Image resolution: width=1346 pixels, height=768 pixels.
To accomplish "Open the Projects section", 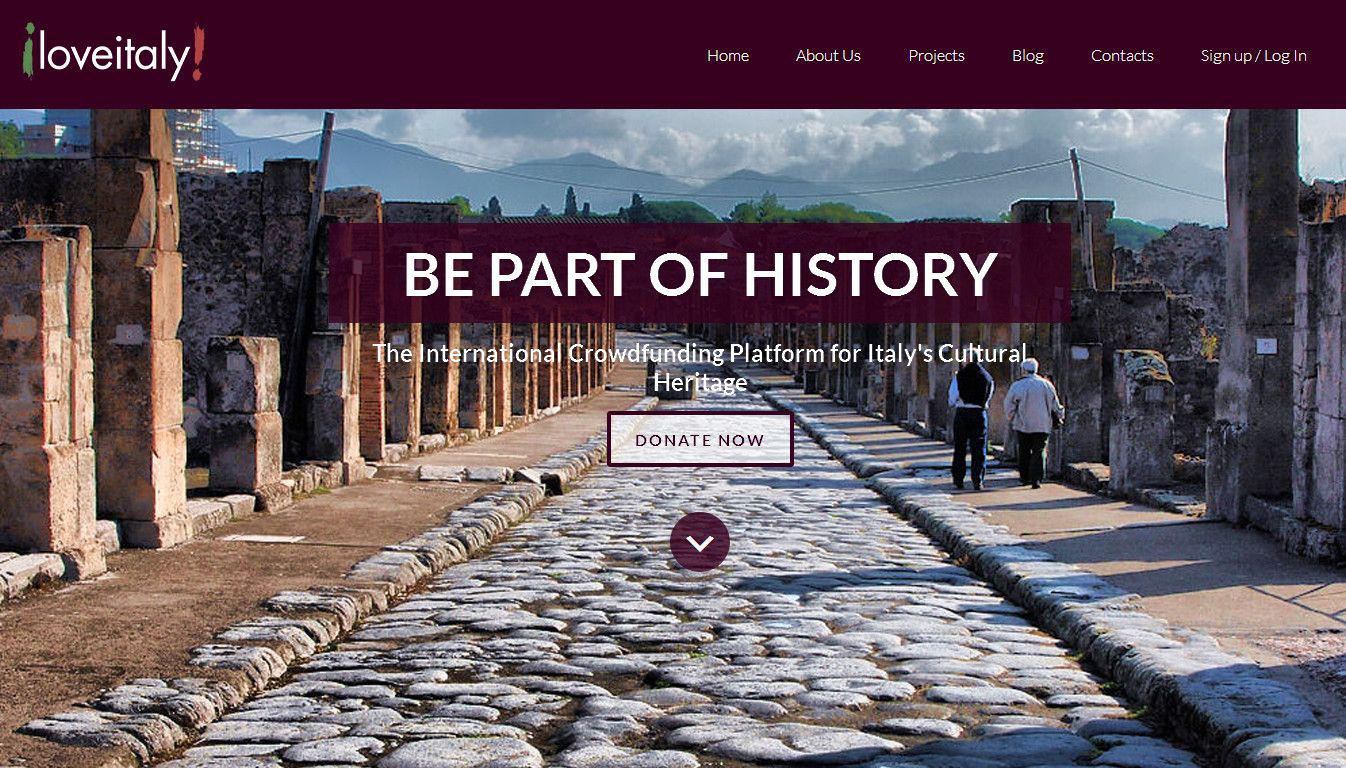I will pyautogui.click(x=936, y=56).
